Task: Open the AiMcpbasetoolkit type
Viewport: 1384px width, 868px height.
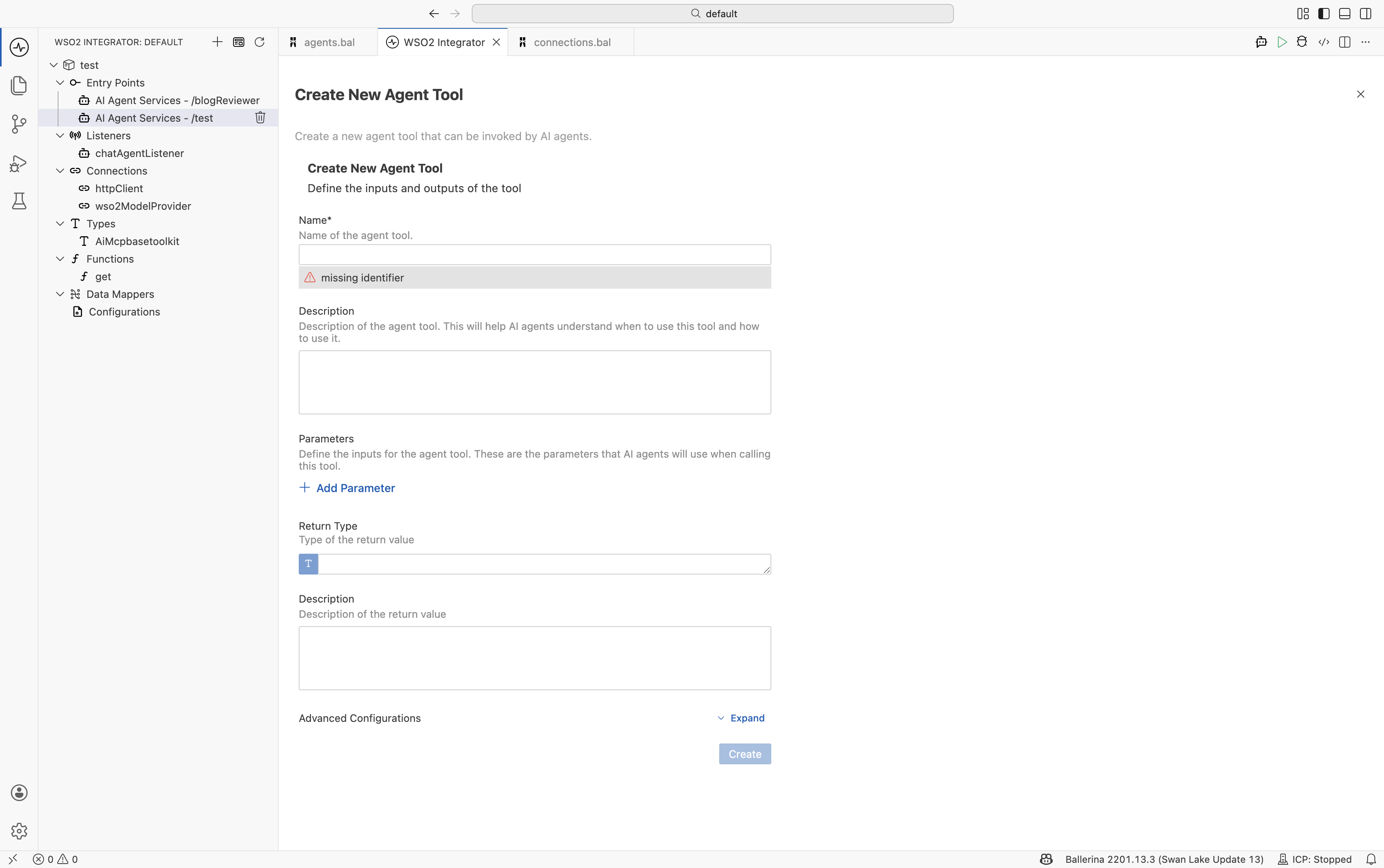Action: tap(137, 241)
